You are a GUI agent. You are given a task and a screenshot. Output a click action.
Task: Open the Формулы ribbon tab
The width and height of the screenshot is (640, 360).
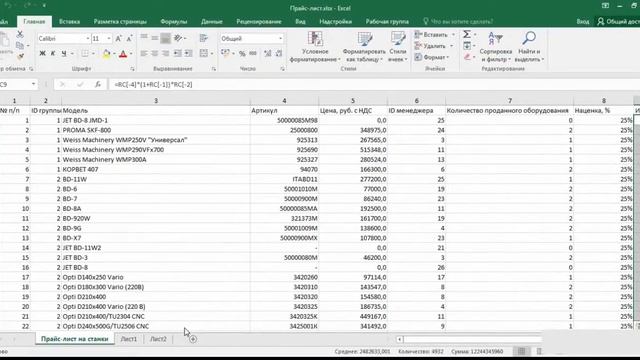point(173,21)
